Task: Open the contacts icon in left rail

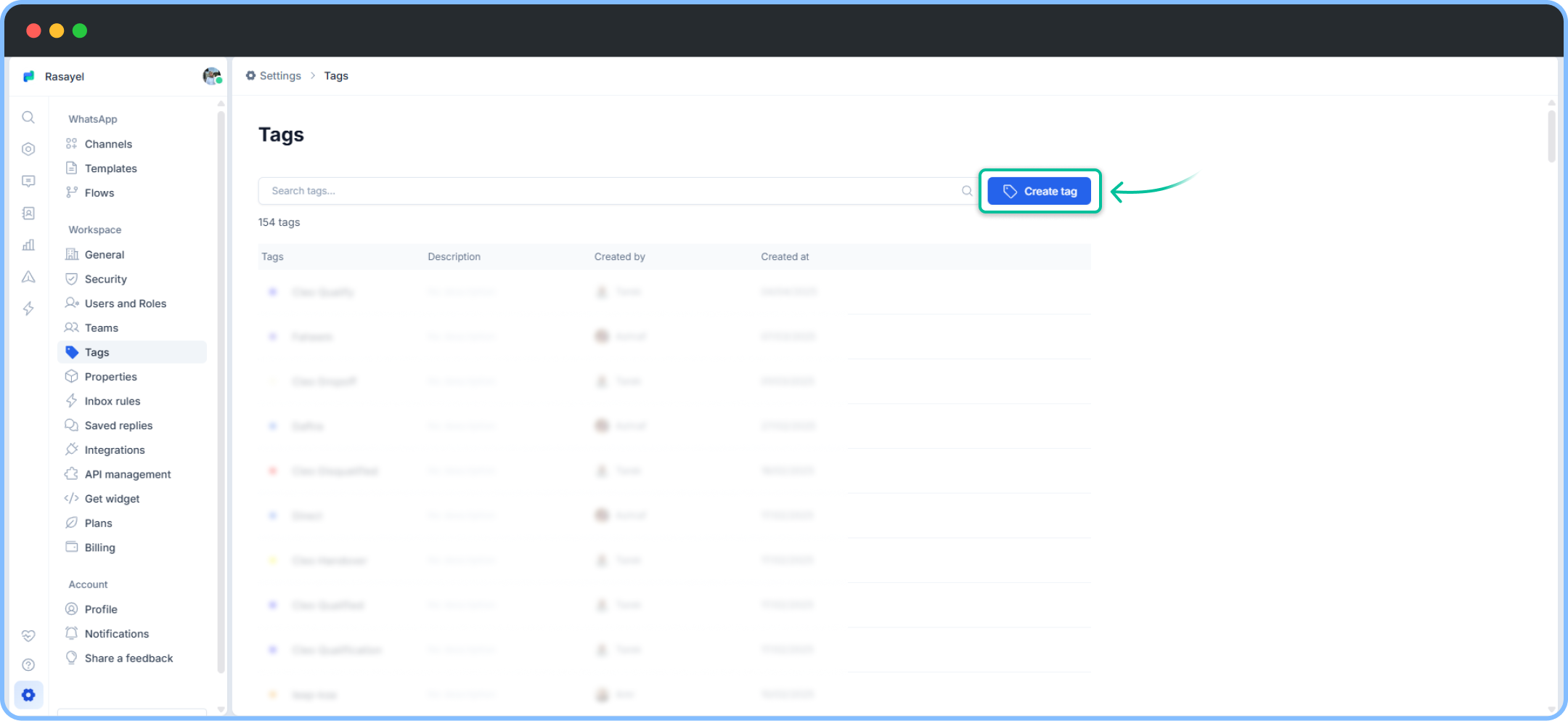Action: click(x=28, y=213)
